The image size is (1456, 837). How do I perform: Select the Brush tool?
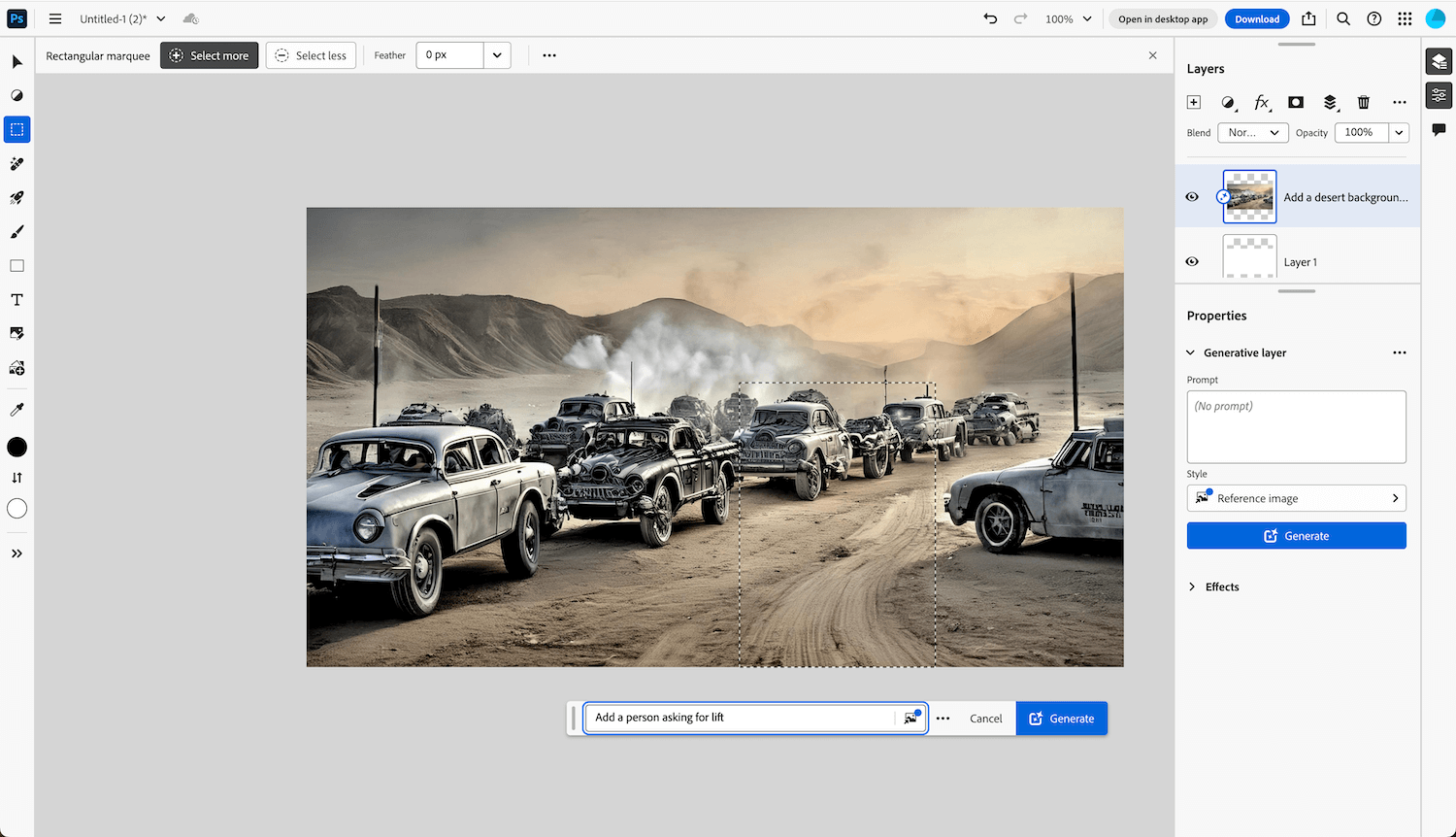(17, 232)
